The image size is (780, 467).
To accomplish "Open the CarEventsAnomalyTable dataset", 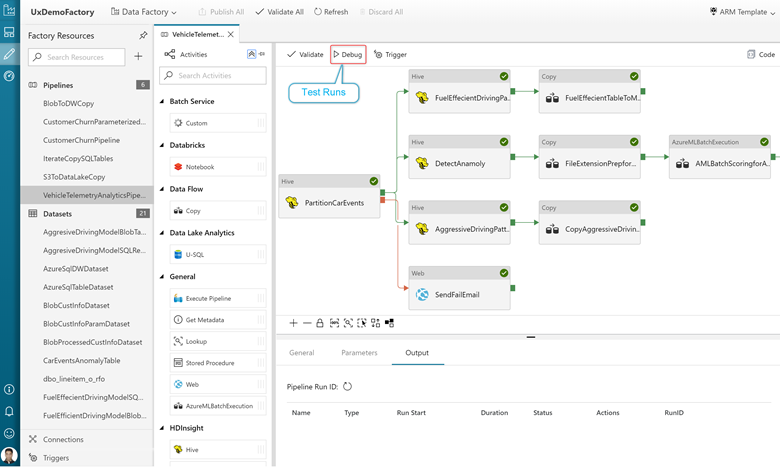I will click(82, 361).
